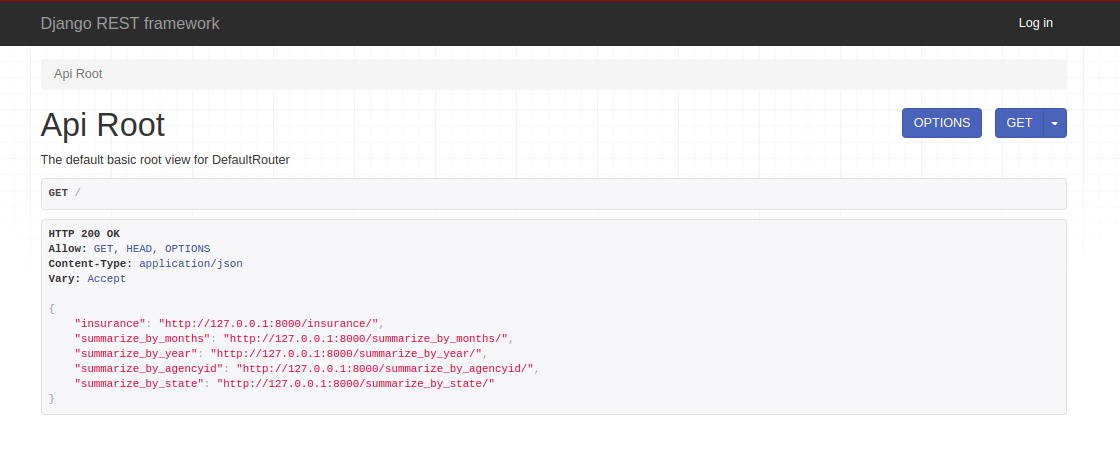Click the Allow header line
The height and width of the screenshot is (454, 1120).
pyautogui.click(x=129, y=248)
